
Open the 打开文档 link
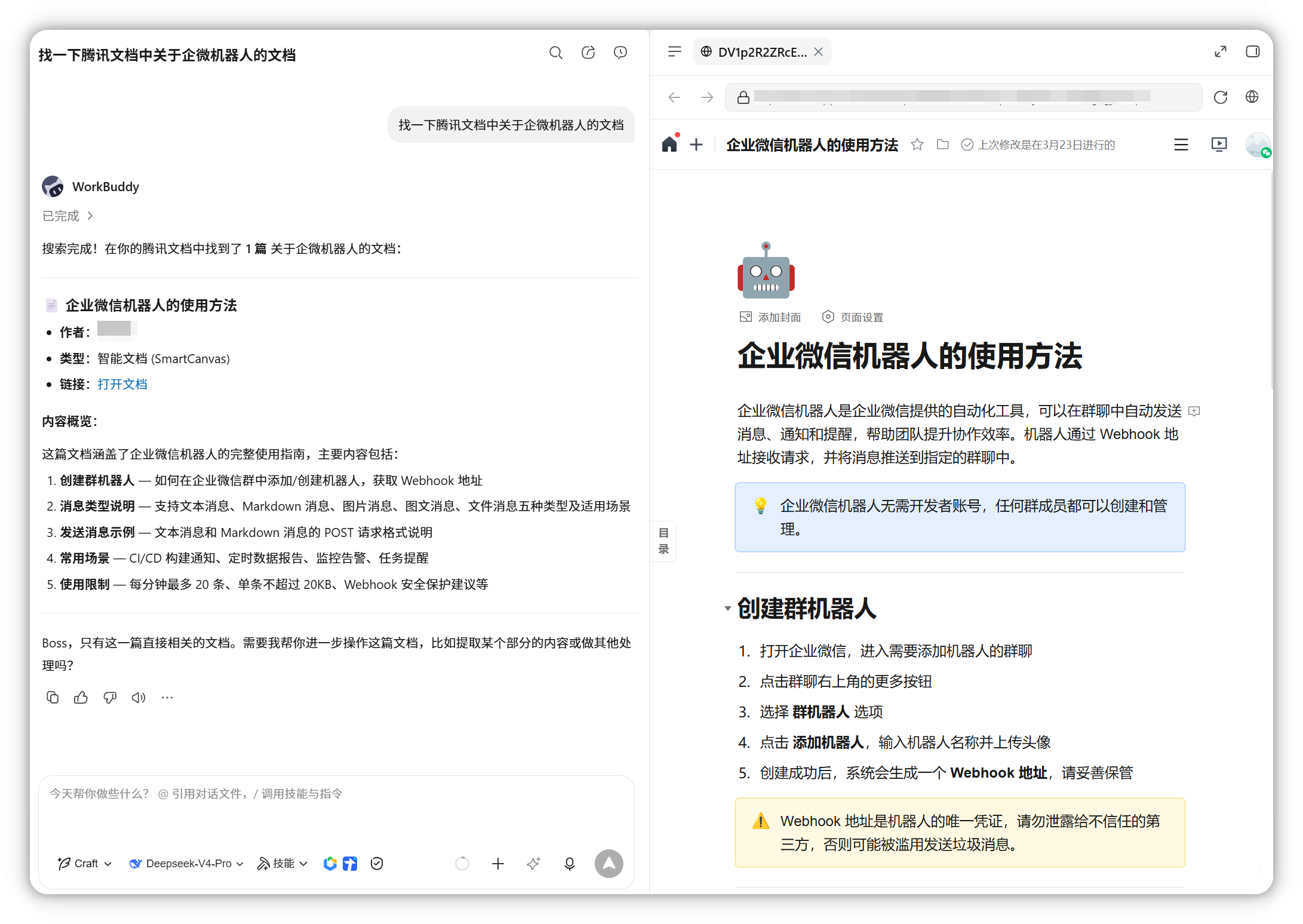(x=122, y=384)
